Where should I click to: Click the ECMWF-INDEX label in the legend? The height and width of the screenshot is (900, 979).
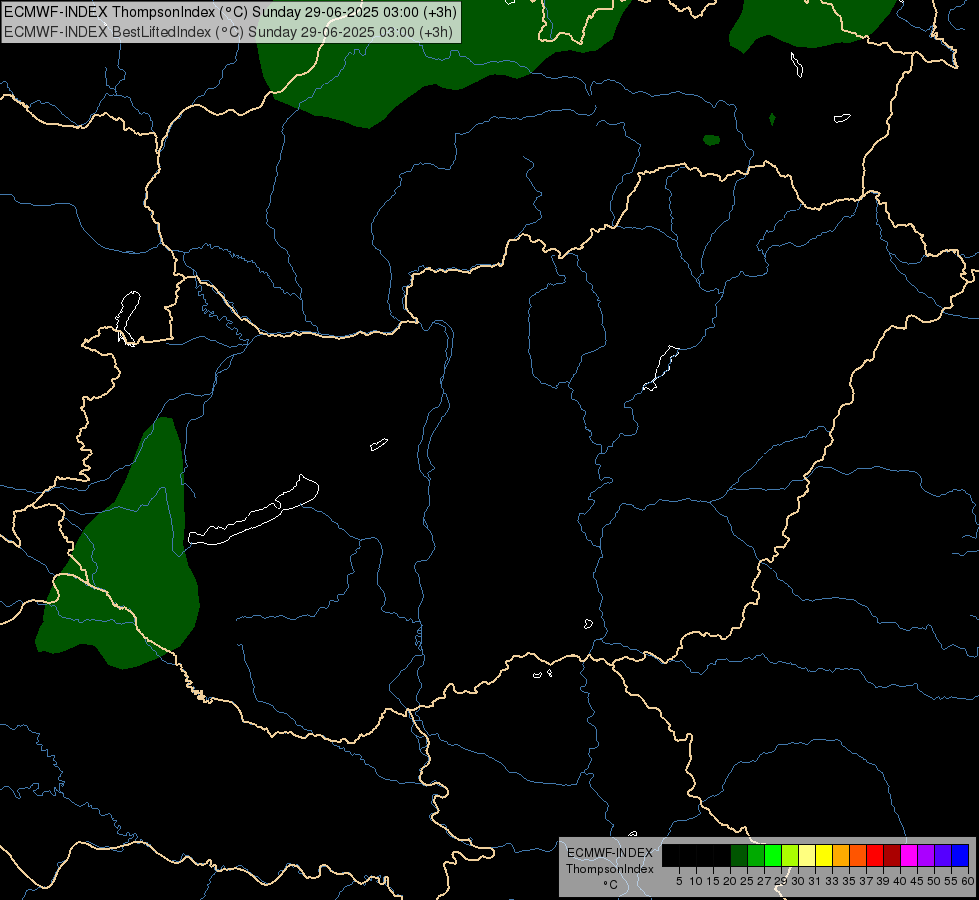click(x=610, y=853)
